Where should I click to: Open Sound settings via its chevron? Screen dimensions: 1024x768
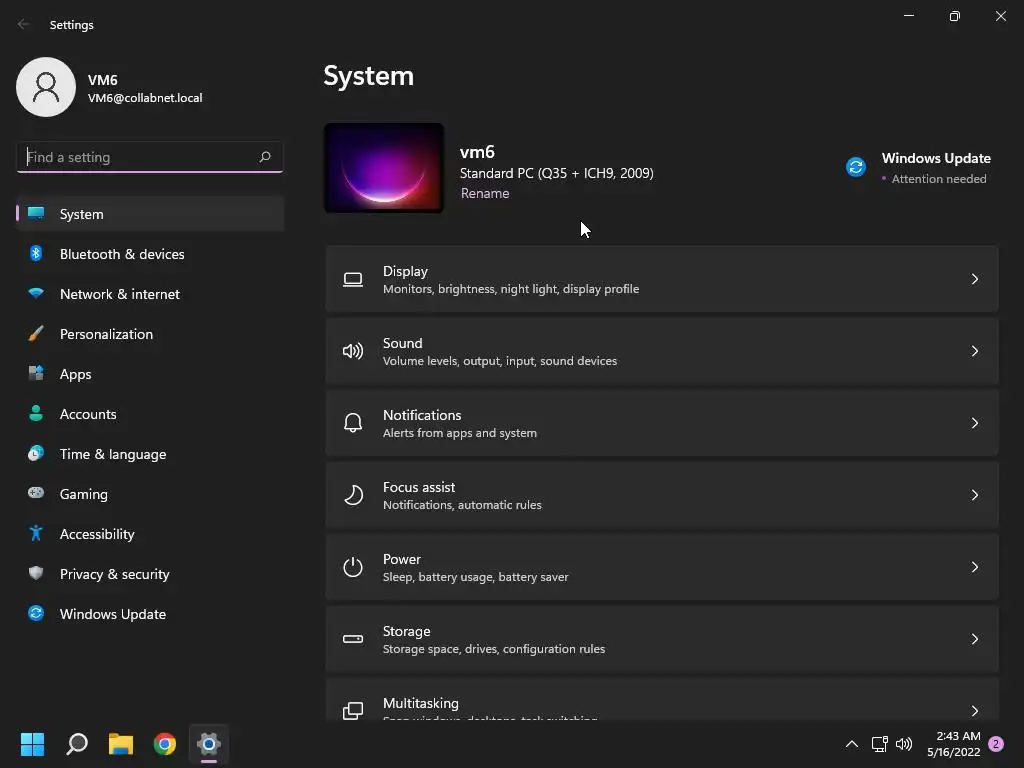974,351
